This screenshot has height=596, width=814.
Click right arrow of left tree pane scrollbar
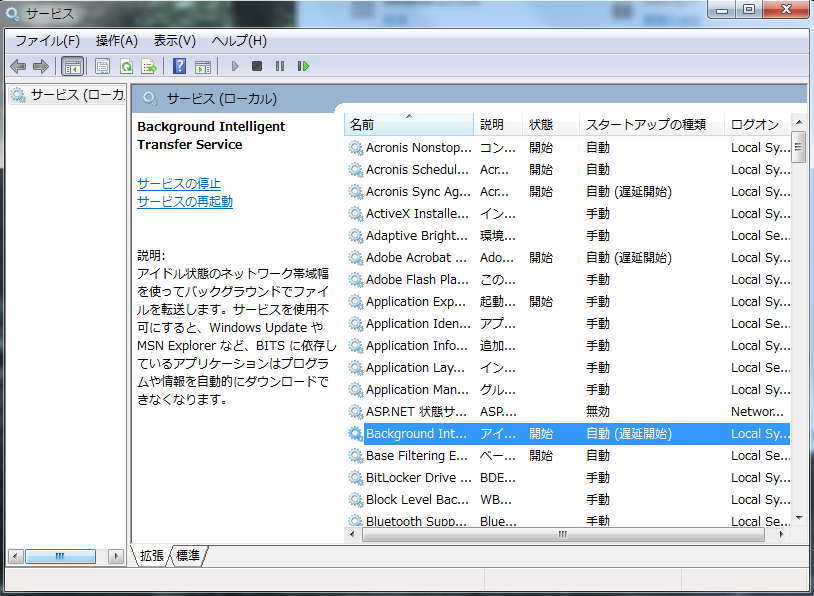pos(116,557)
